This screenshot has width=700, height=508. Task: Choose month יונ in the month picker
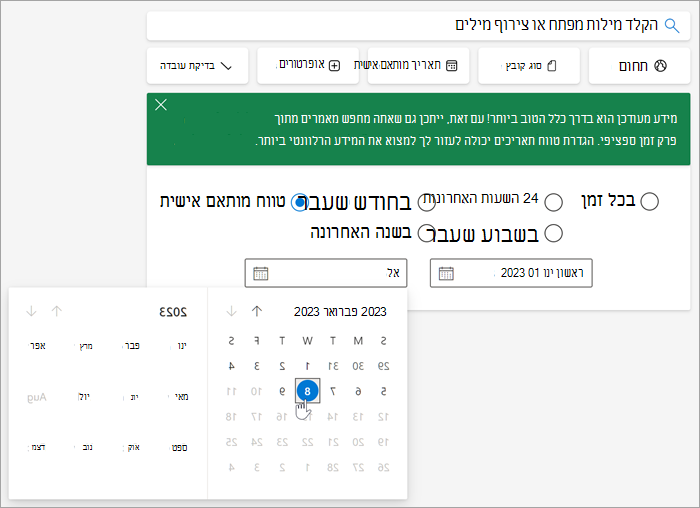point(134,396)
